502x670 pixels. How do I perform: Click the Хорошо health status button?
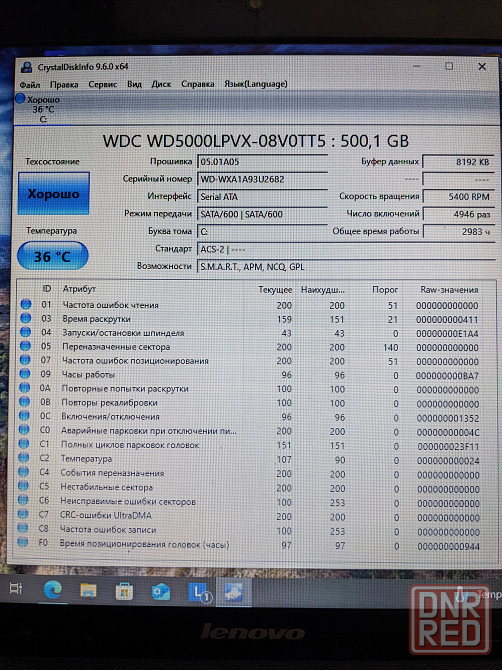pyautogui.click(x=53, y=194)
